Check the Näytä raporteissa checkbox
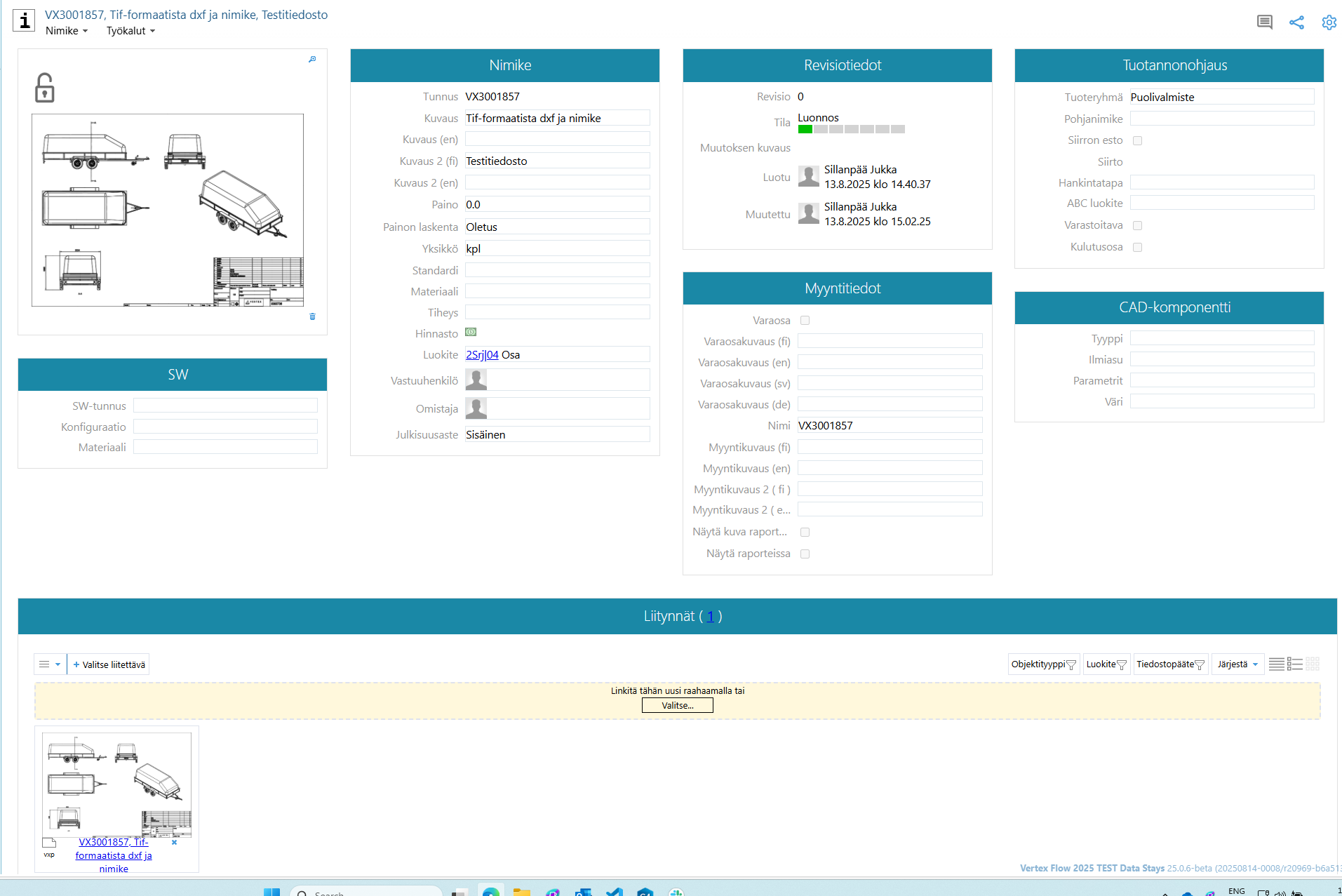 tap(805, 554)
